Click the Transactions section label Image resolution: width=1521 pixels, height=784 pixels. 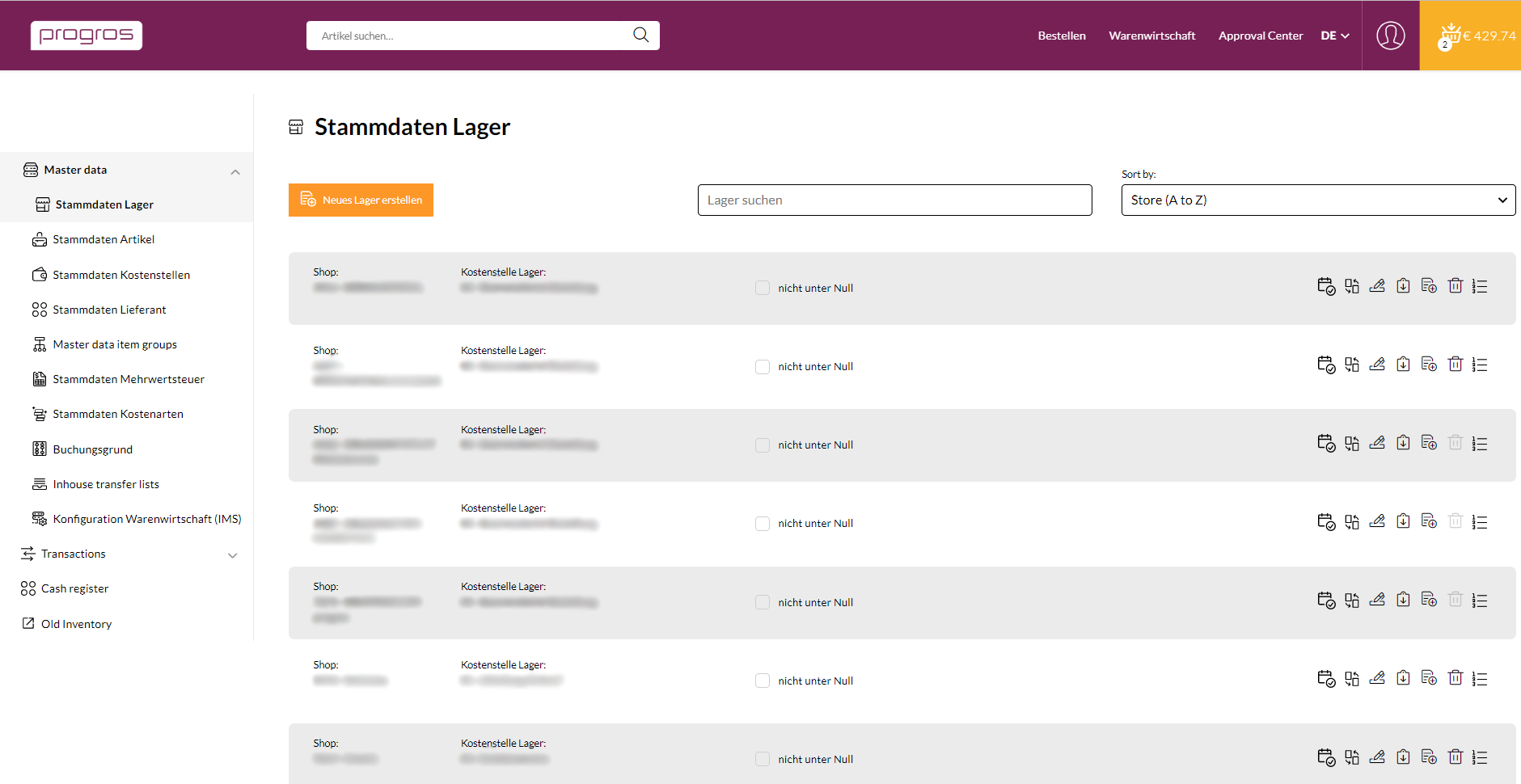coord(74,554)
